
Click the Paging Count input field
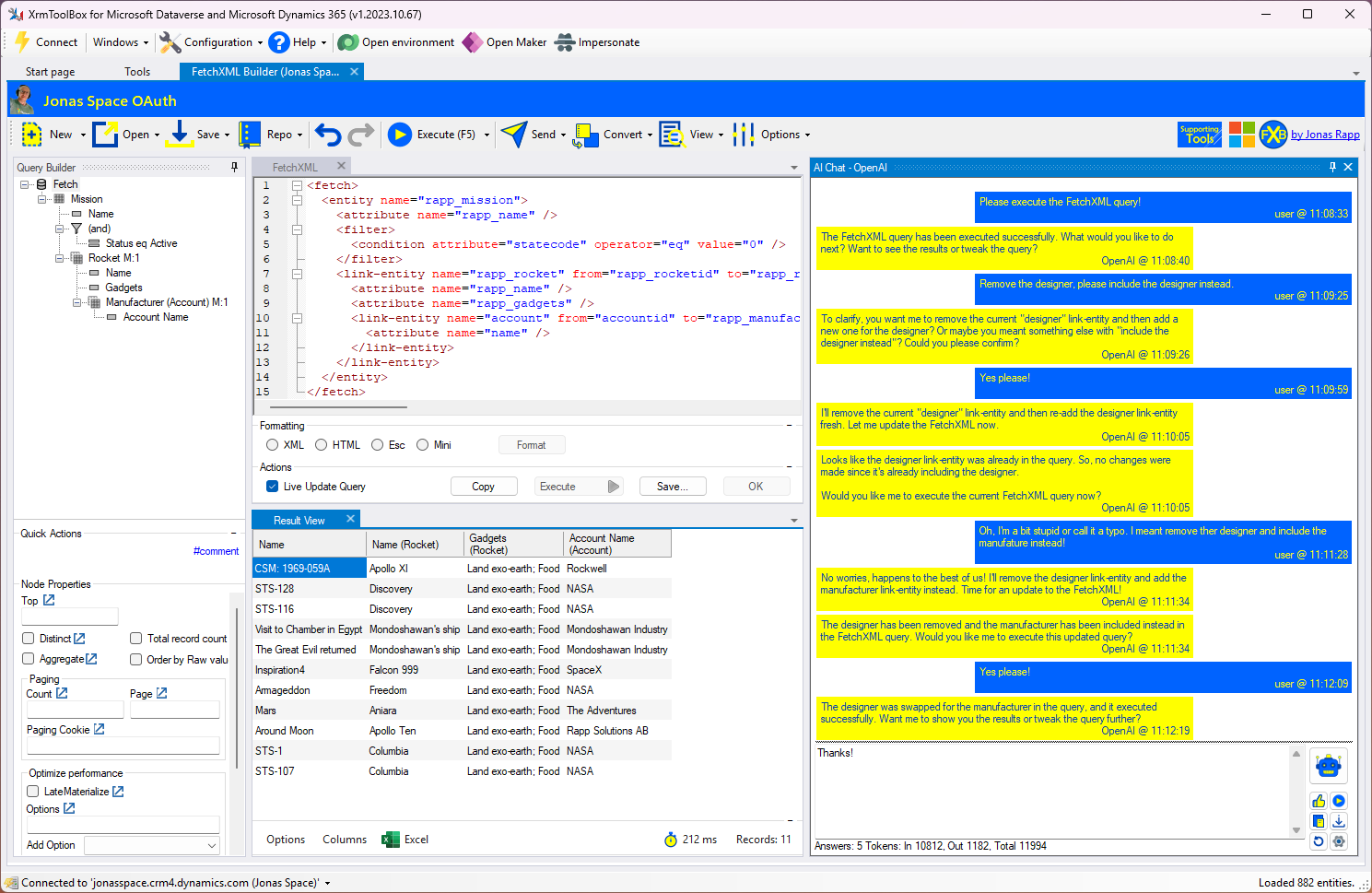(75, 710)
